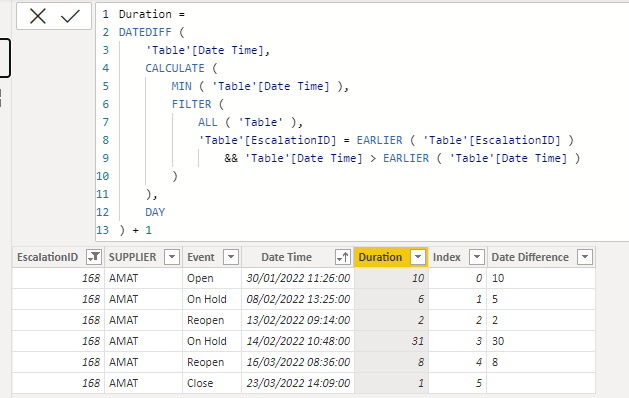Cancel the formula with the X icon

tap(38, 16)
